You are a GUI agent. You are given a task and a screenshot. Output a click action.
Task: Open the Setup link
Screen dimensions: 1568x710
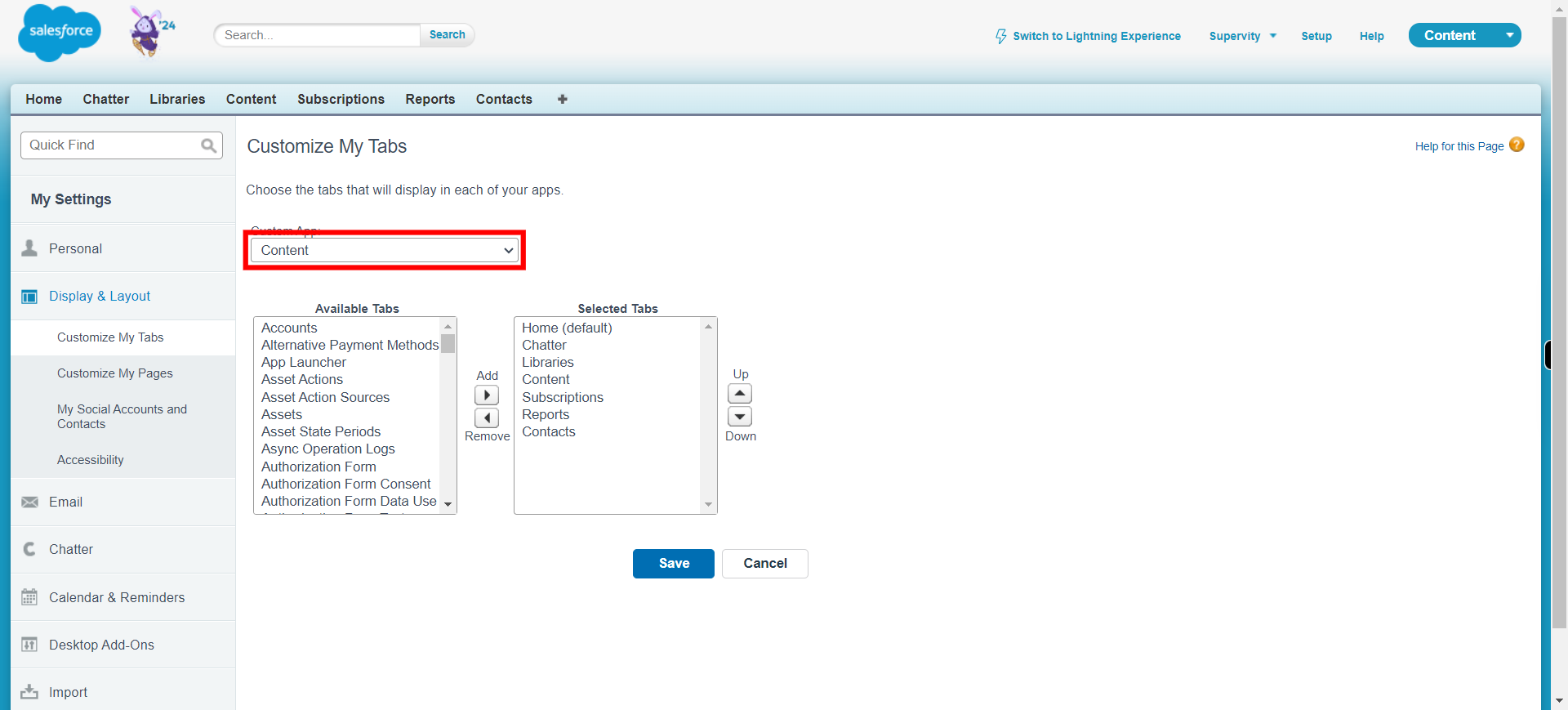click(x=1316, y=36)
